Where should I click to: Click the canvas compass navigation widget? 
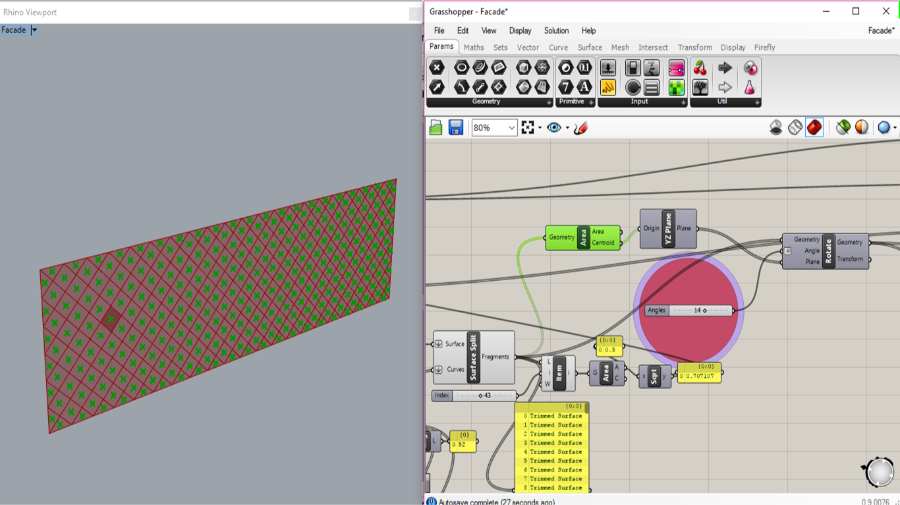[x=879, y=472]
